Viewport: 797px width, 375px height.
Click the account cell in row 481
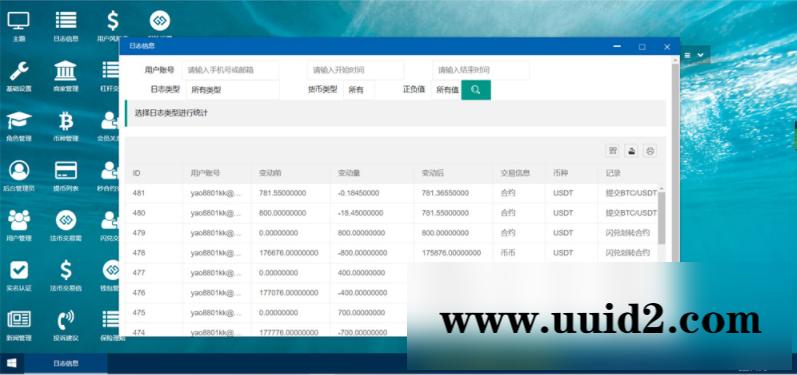[x=216, y=193]
